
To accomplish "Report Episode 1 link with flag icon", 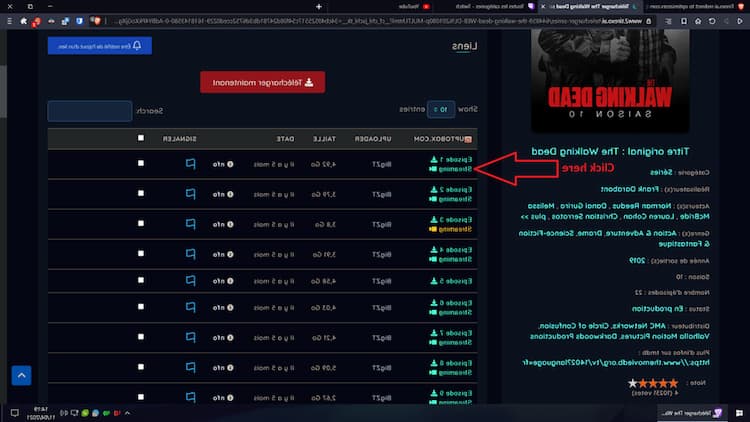I will [x=190, y=164].
